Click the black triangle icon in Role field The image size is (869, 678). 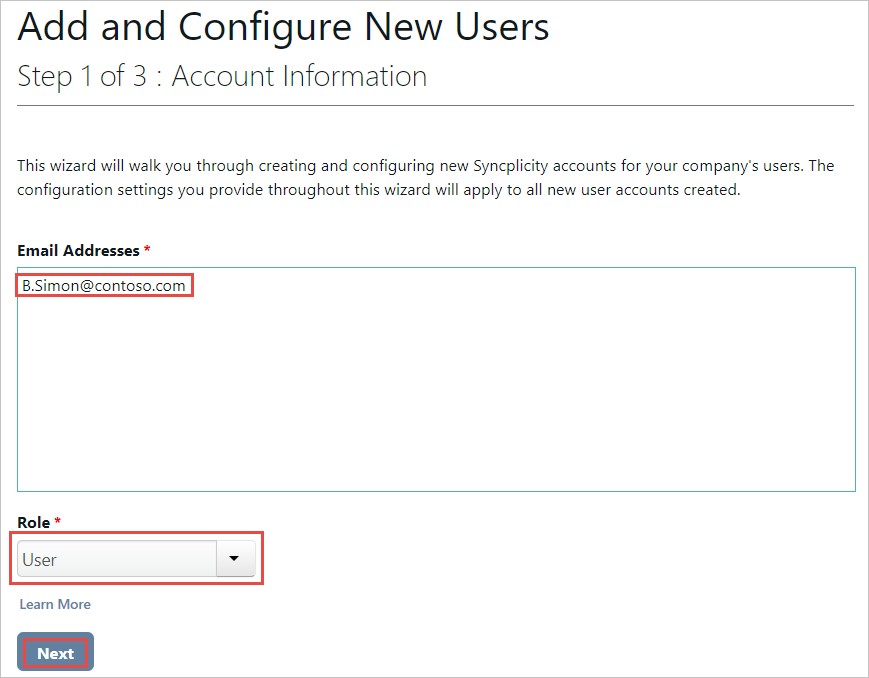click(234, 559)
